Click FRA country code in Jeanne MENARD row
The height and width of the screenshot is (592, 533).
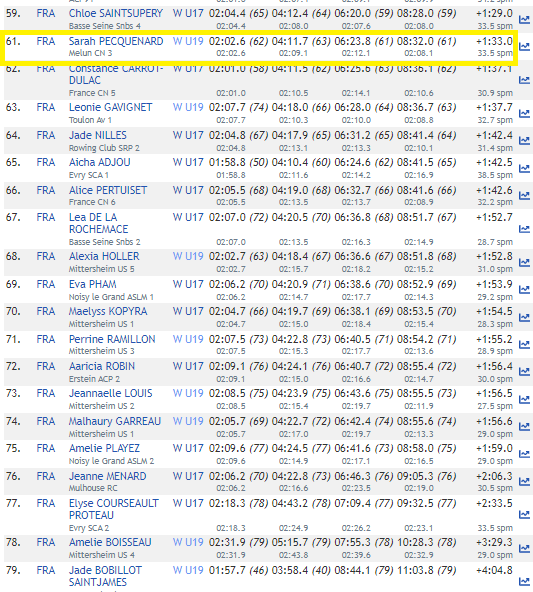[46, 476]
